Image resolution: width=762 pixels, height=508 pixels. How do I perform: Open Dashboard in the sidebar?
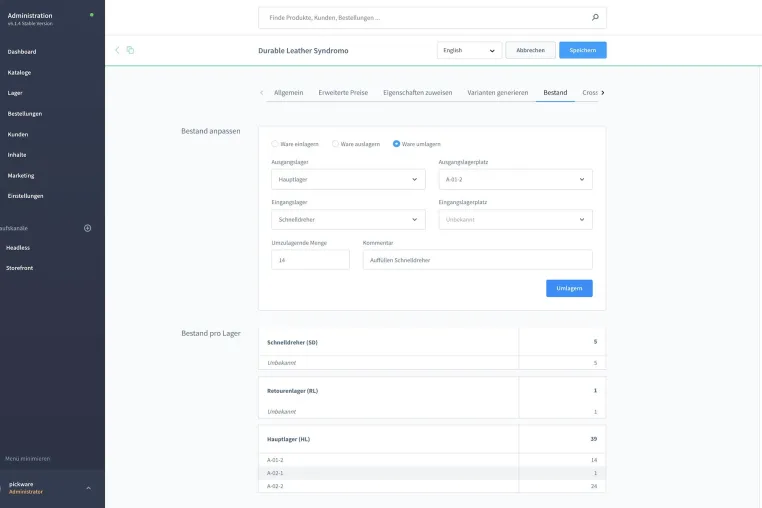22,52
